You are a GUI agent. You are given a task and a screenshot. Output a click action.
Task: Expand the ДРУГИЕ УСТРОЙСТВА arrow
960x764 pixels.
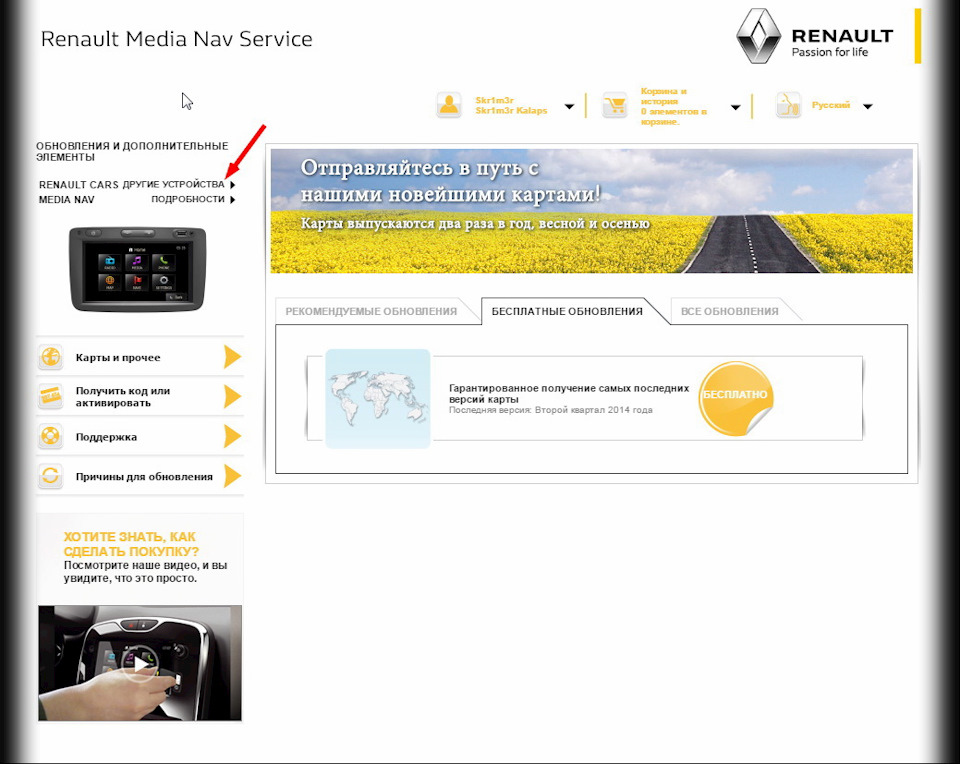(233, 184)
